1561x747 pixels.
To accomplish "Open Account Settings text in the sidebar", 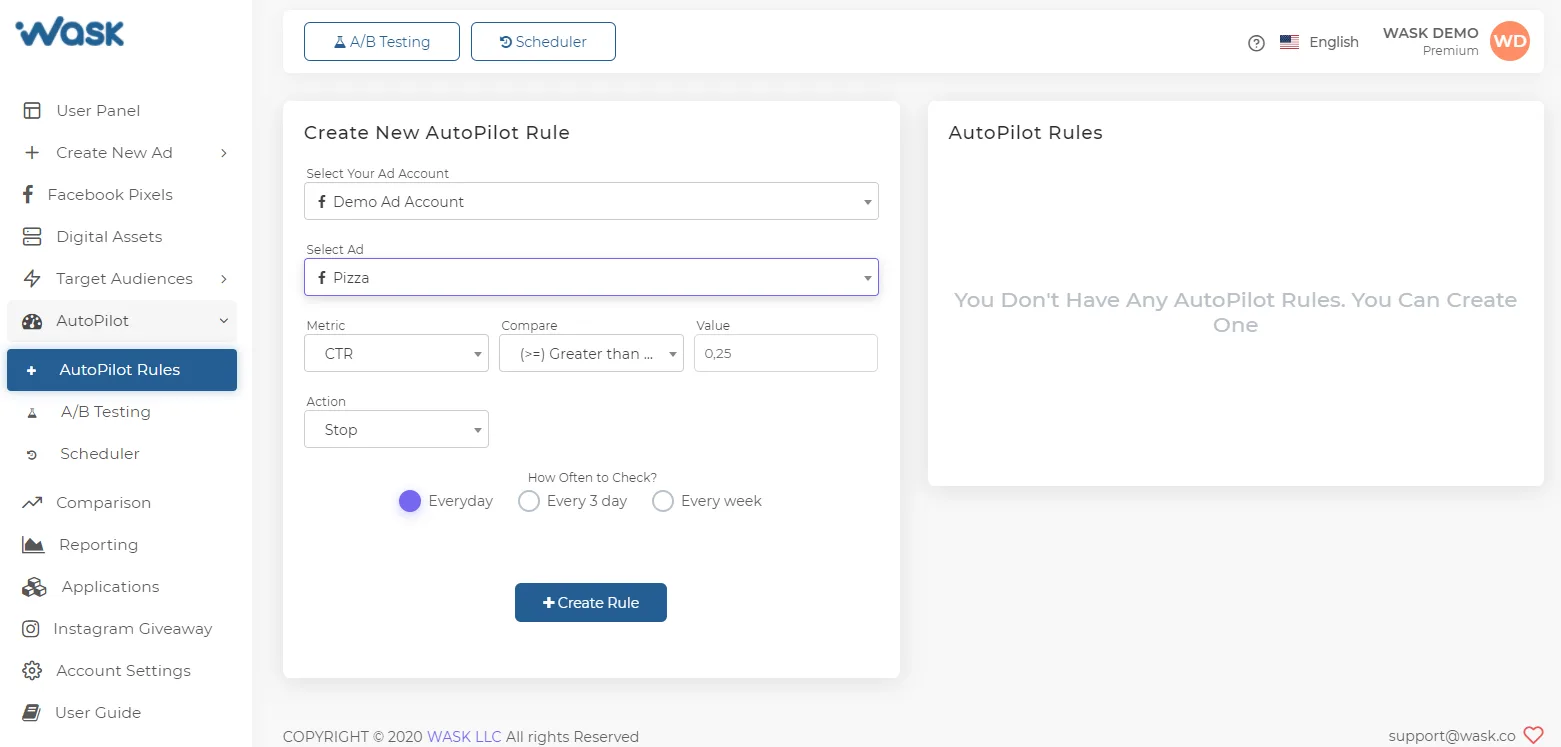I will 123,671.
